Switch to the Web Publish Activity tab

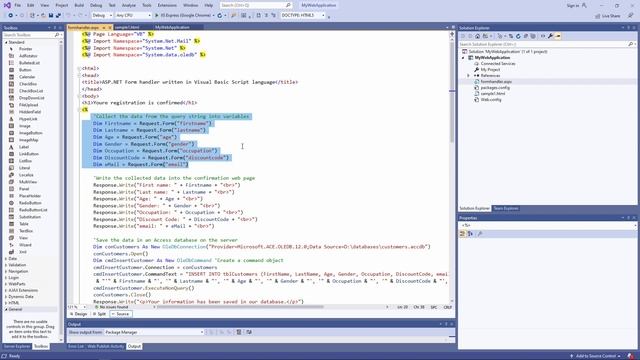click(105, 347)
